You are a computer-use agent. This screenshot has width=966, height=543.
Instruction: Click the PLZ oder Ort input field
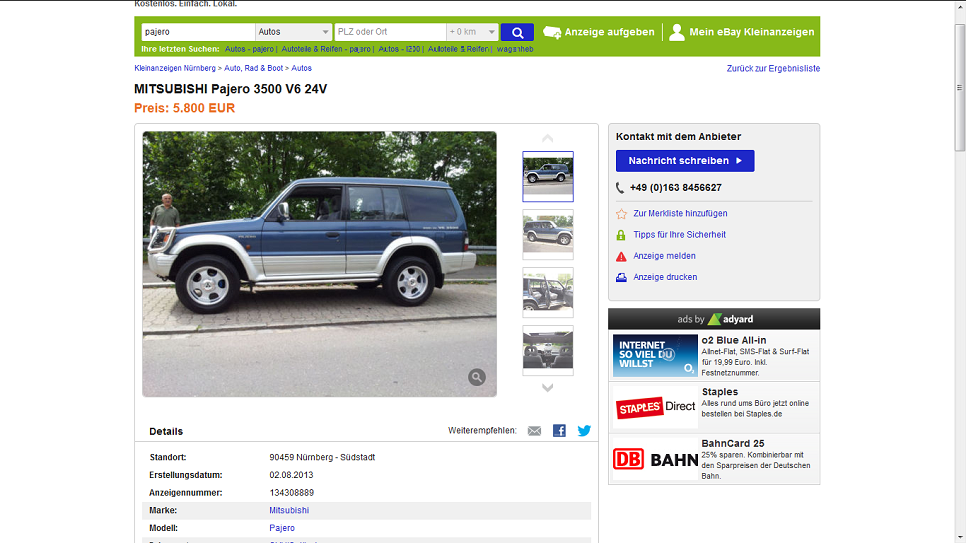(390, 32)
